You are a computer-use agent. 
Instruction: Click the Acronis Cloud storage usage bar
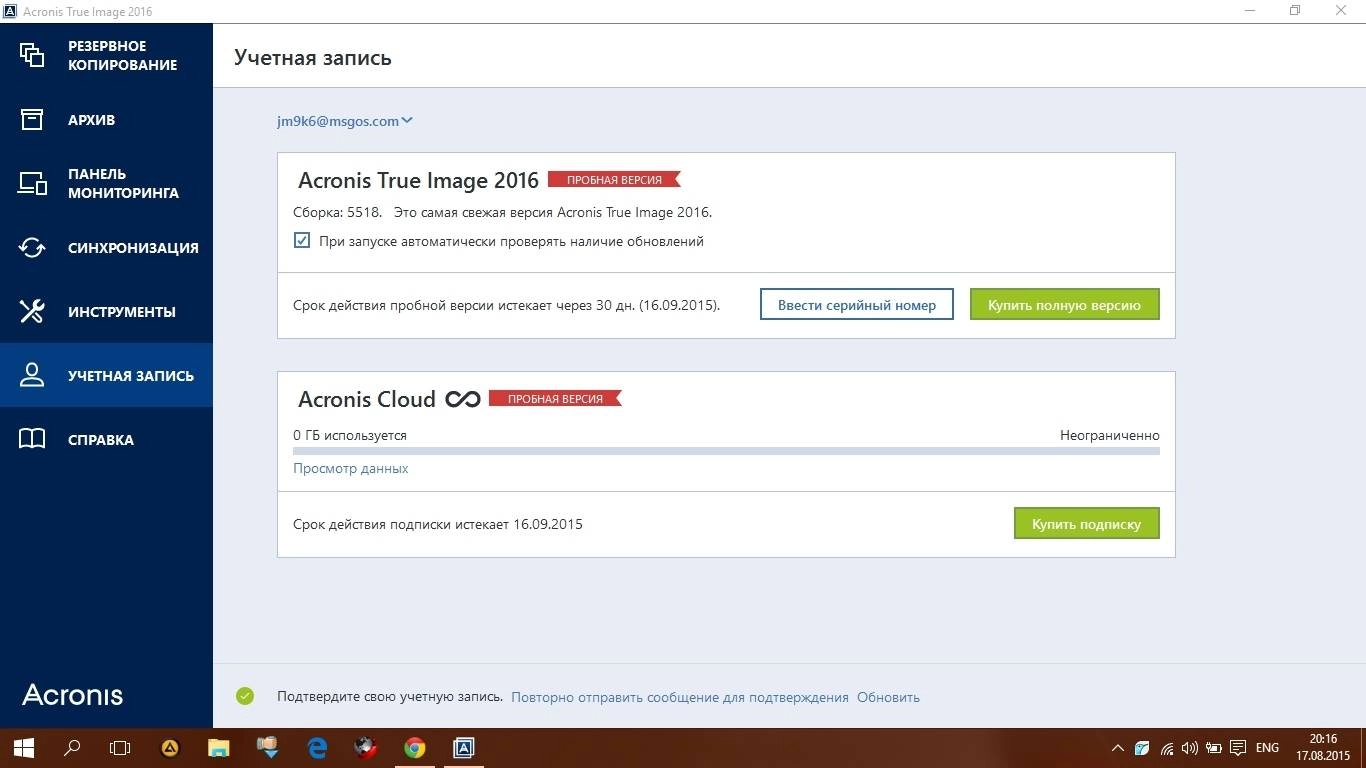pyautogui.click(x=726, y=451)
